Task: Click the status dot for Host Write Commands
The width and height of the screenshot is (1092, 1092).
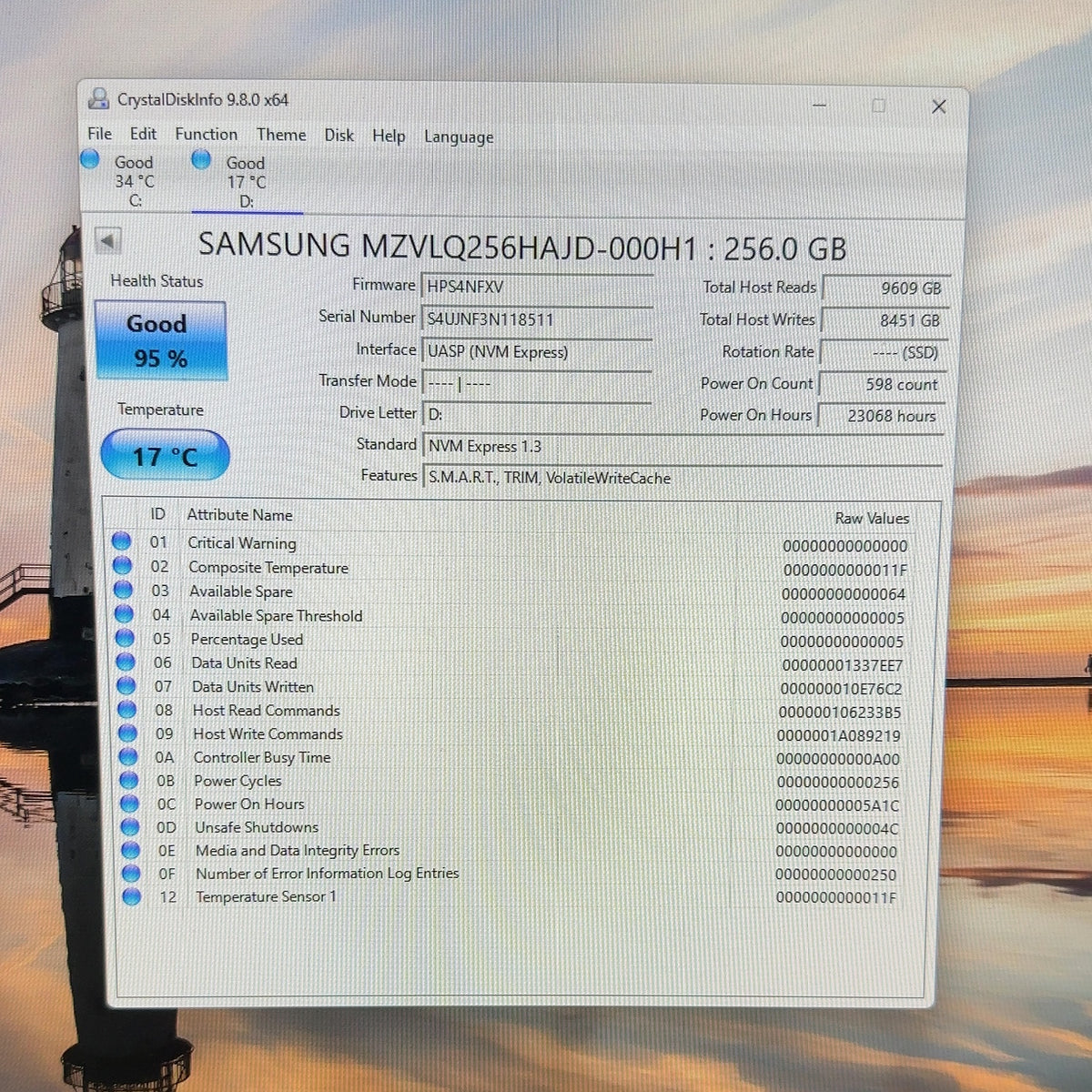Action: pyautogui.click(x=127, y=733)
